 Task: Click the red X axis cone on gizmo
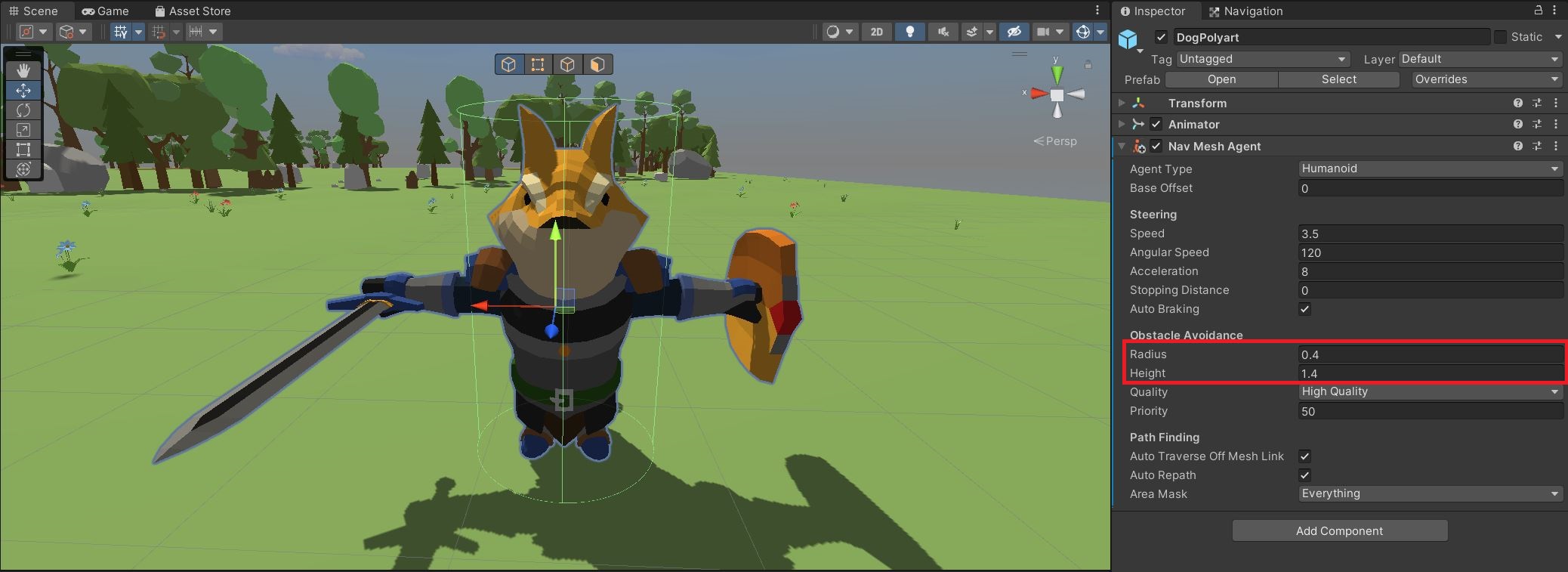coord(1039,94)
